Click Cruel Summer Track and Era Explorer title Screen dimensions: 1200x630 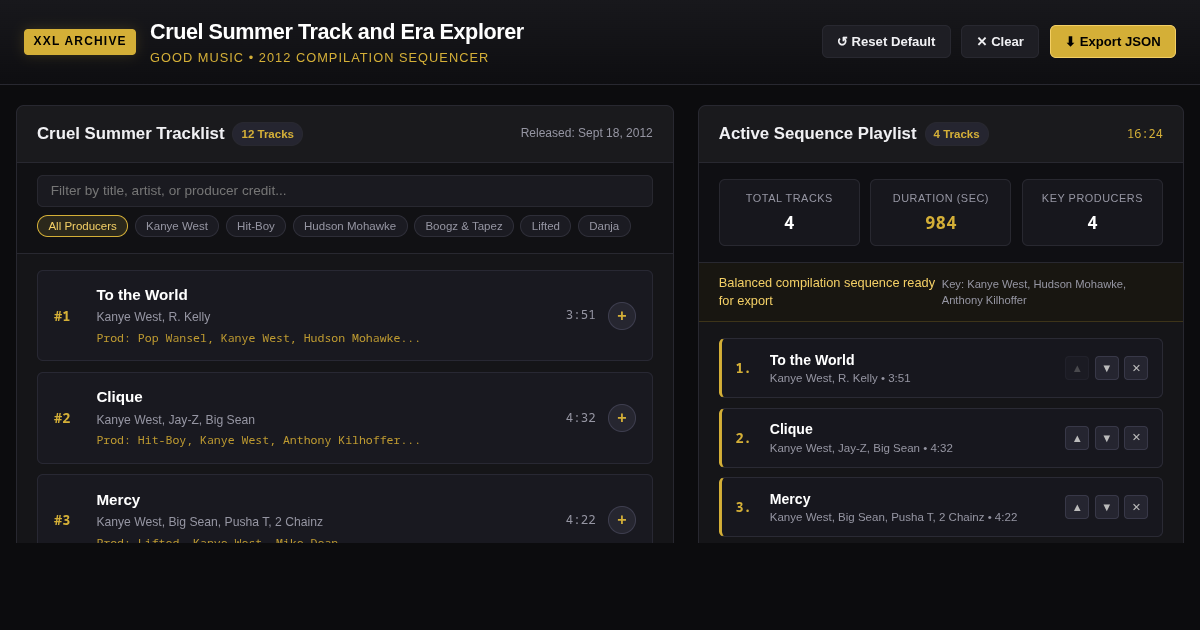[x=337, y=32]
